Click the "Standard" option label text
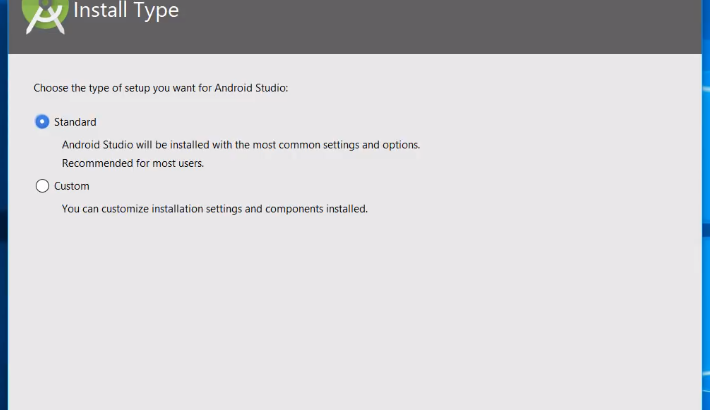Image resolution: width=710 pixels, height=410 pixels. [x=75, y=122]
